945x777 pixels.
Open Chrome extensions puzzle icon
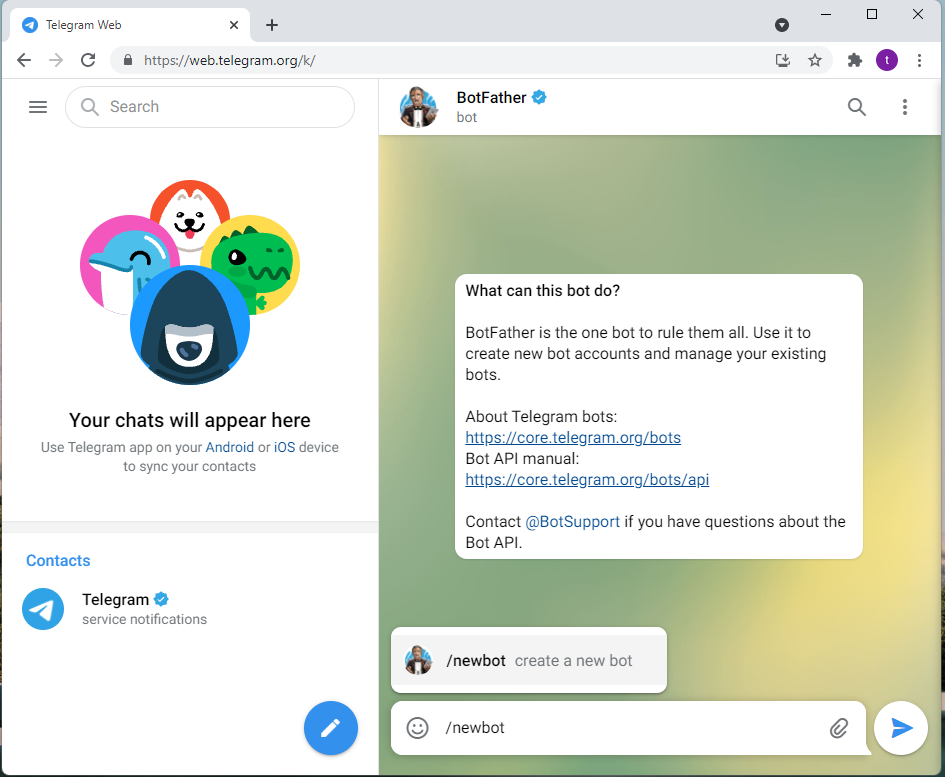(855, 60)
